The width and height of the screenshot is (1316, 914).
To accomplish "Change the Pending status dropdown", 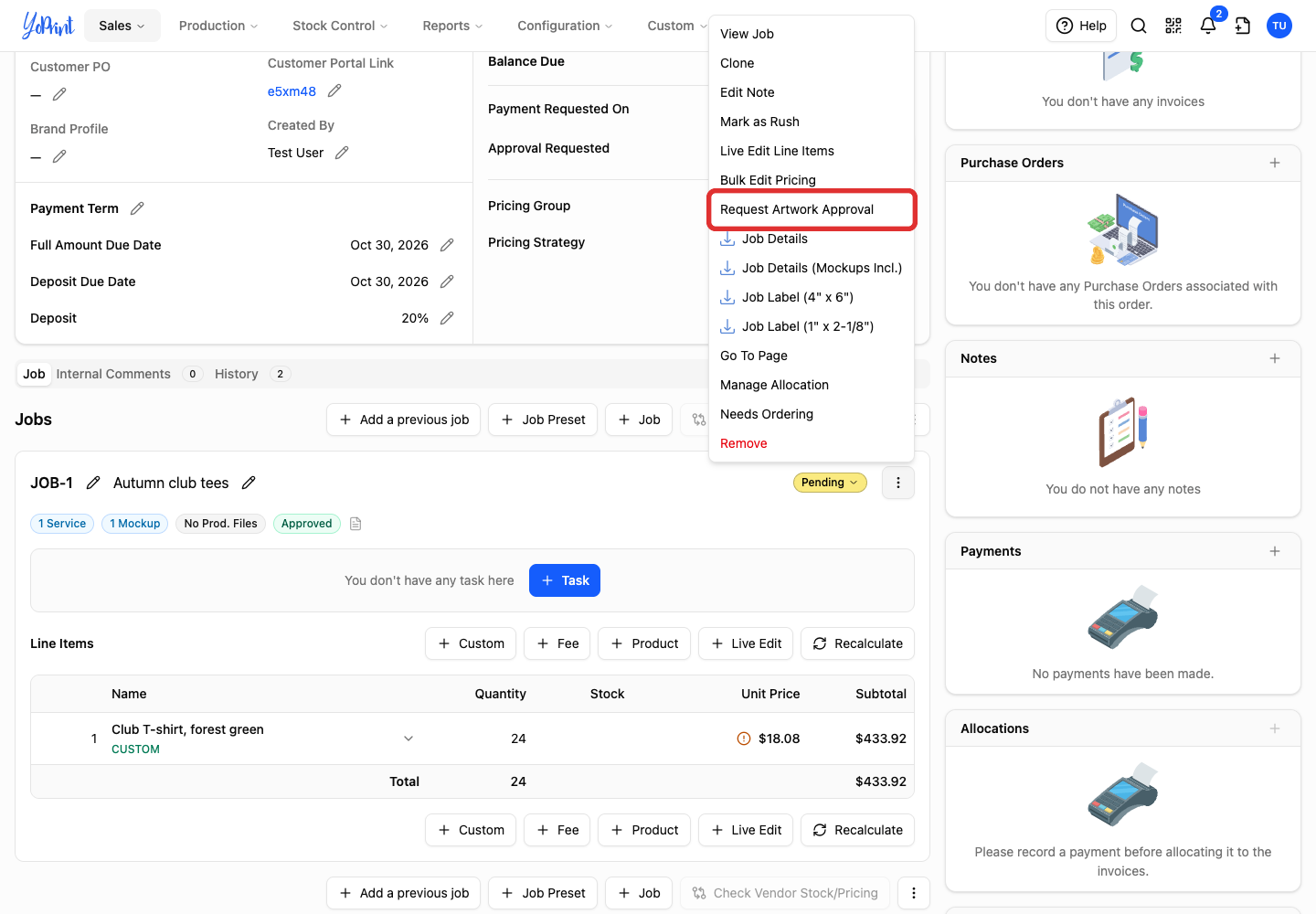I will pyautogui.click(x=830, y=483).
